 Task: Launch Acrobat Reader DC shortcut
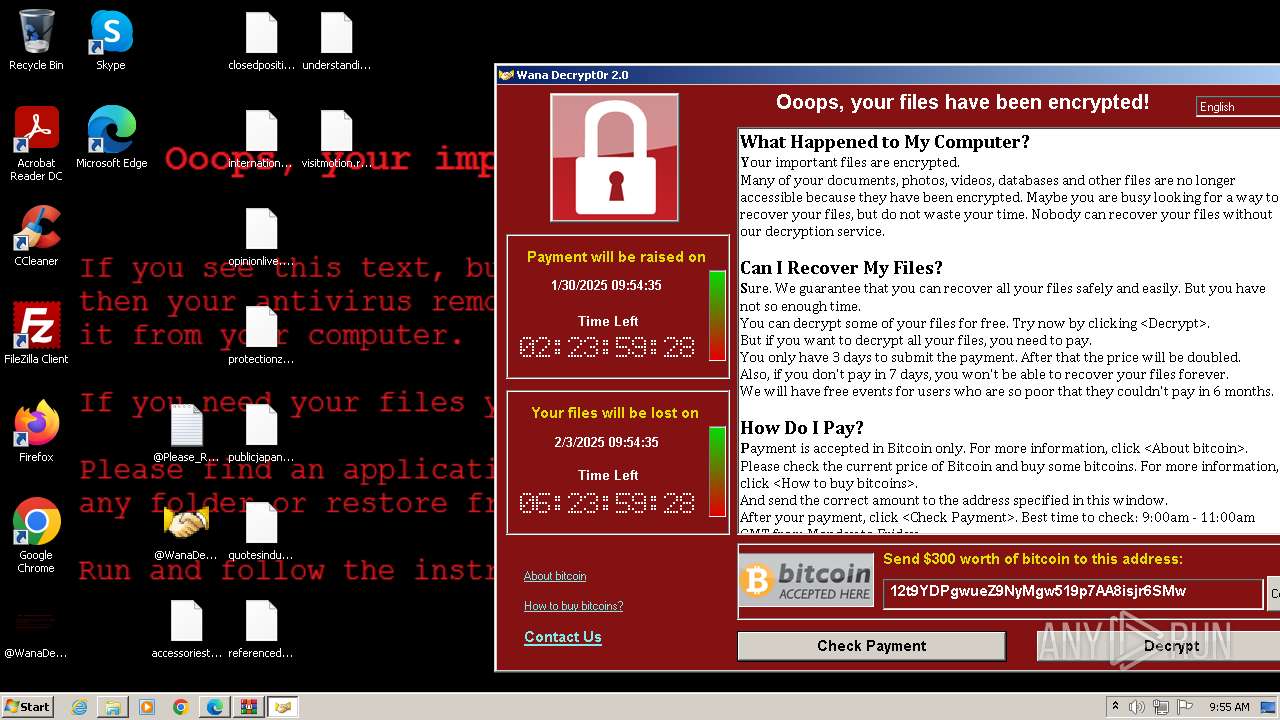click(36, 144)
